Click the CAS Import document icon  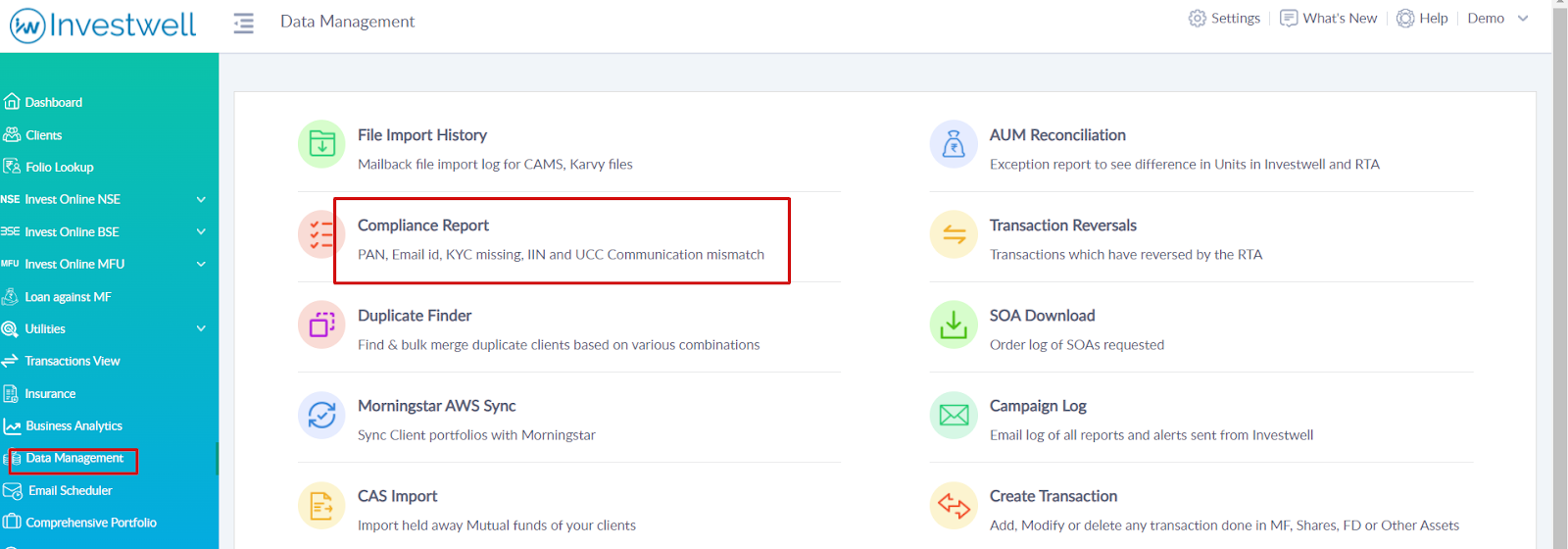coord(321,505)
